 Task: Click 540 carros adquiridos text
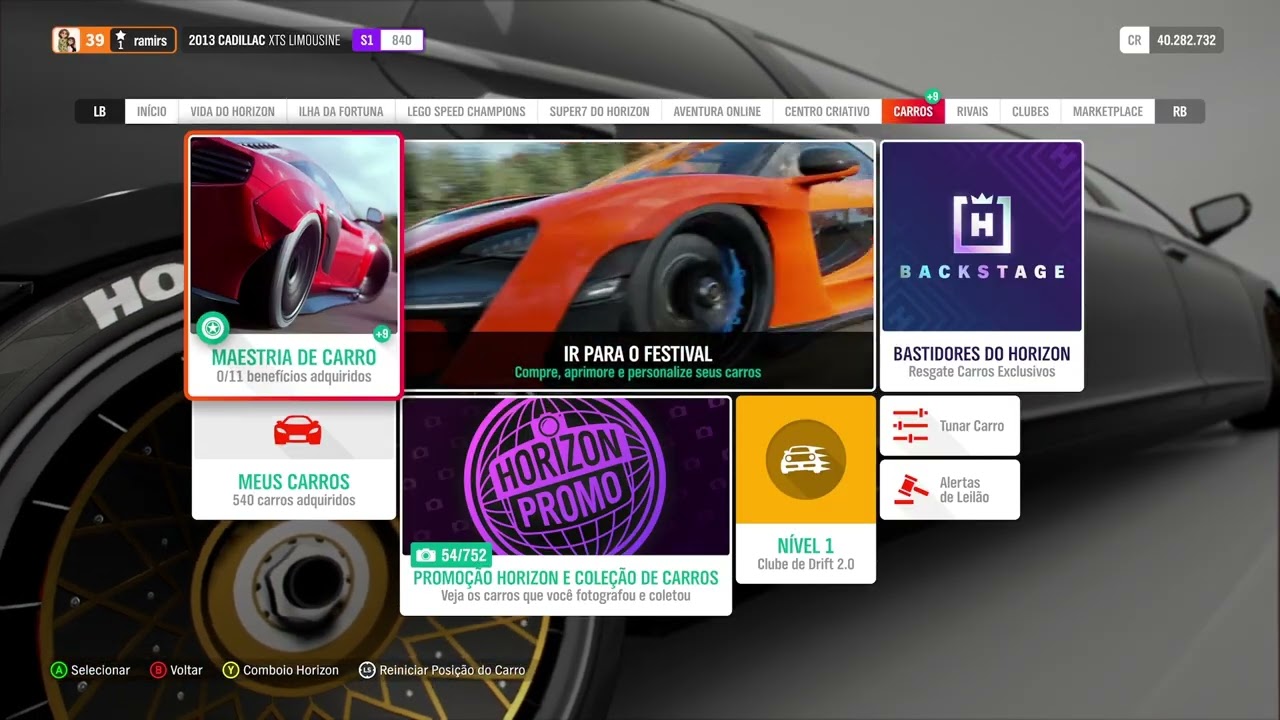294,500
